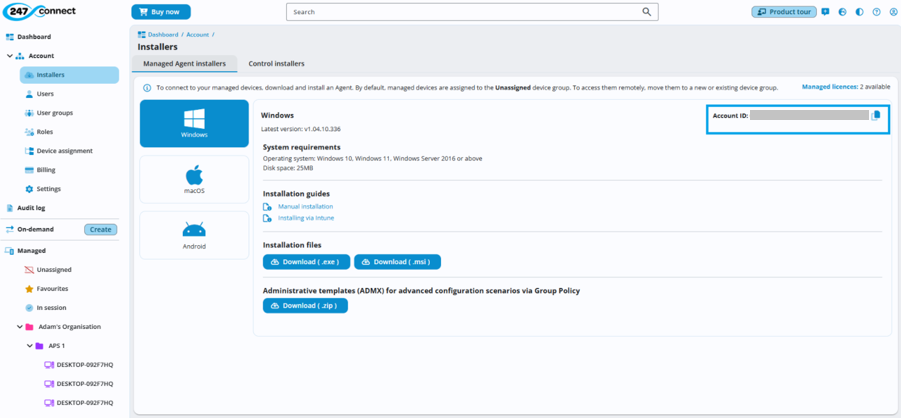Select the APS 1 folder

pyautogui.click(x=56, y=346)
